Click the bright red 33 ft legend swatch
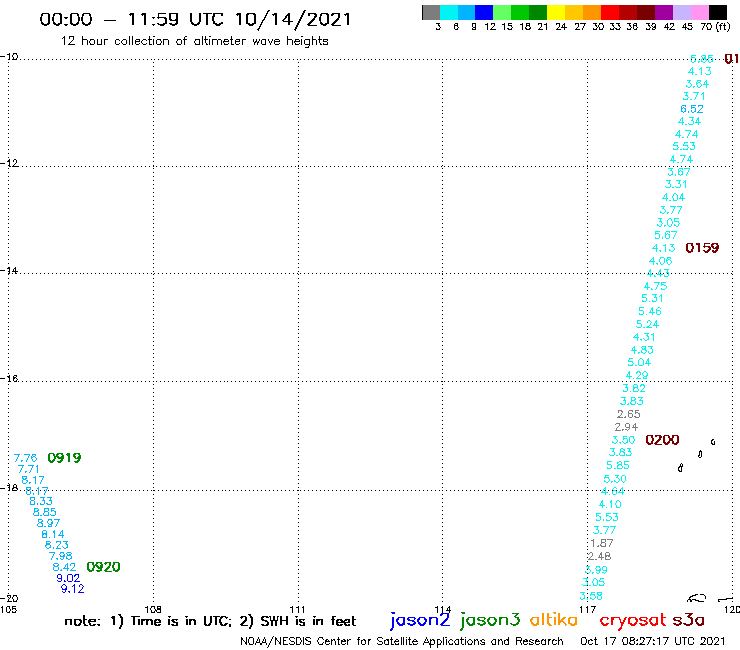The width and height of the screenshot is (740, 650). [x=610, y=12]
